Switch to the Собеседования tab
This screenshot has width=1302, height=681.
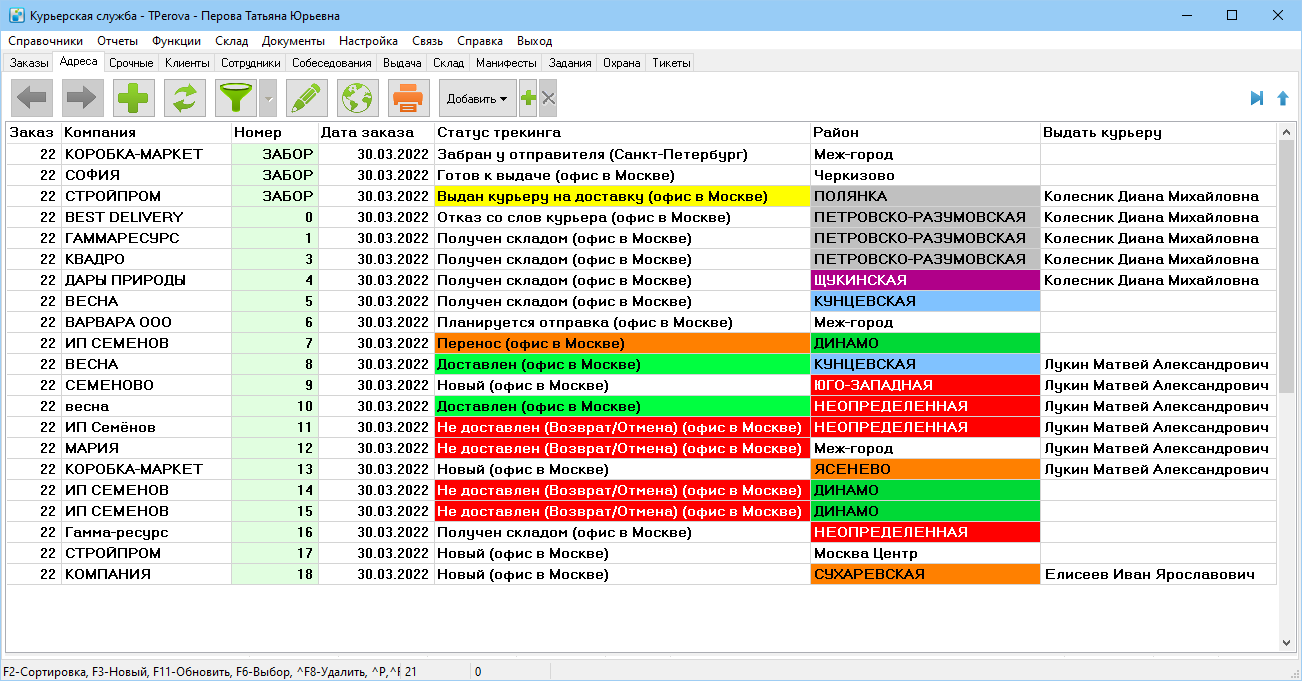[x=332, y=63]
